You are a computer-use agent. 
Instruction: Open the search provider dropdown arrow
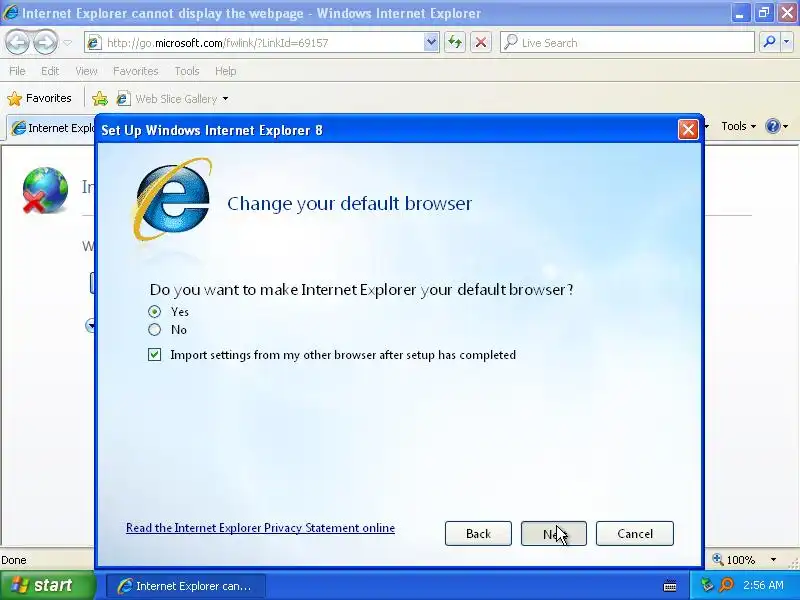coord(786,43)
